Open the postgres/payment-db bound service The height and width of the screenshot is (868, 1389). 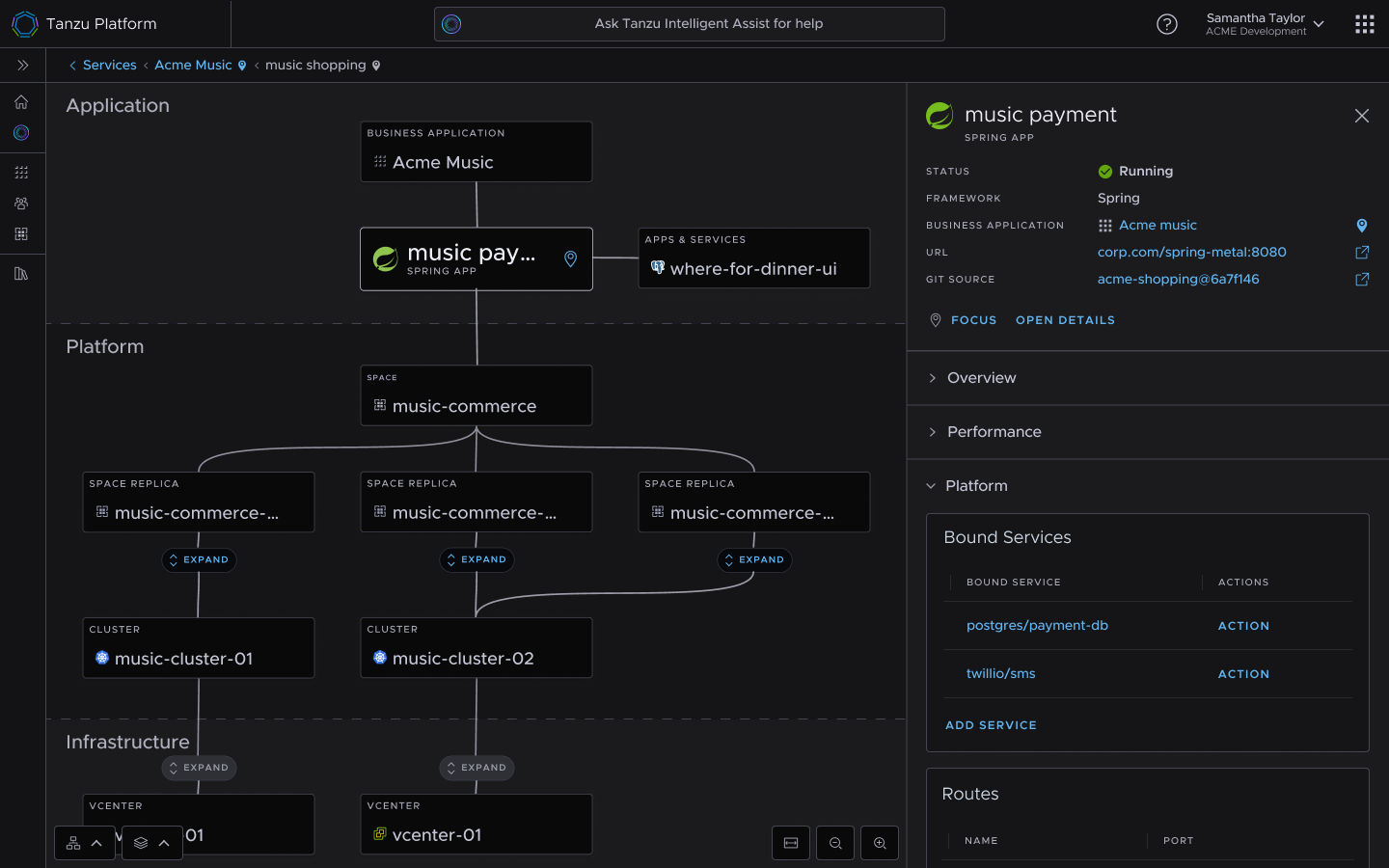1037,626
